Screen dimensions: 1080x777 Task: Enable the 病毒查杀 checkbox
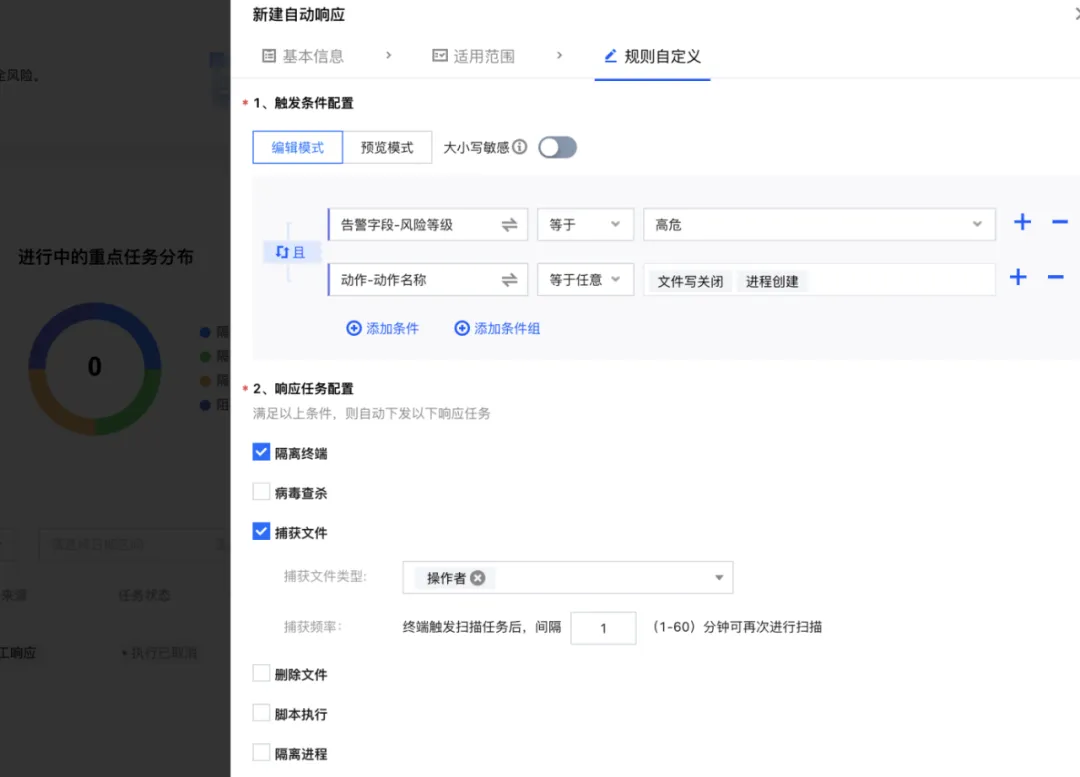click(x=262, y=492)
